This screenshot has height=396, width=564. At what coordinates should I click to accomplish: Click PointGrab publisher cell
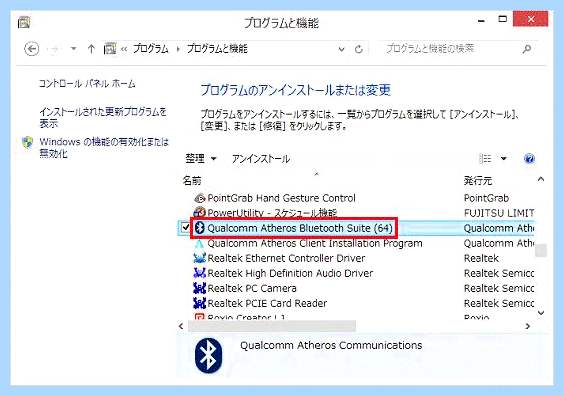pos(486,198)
